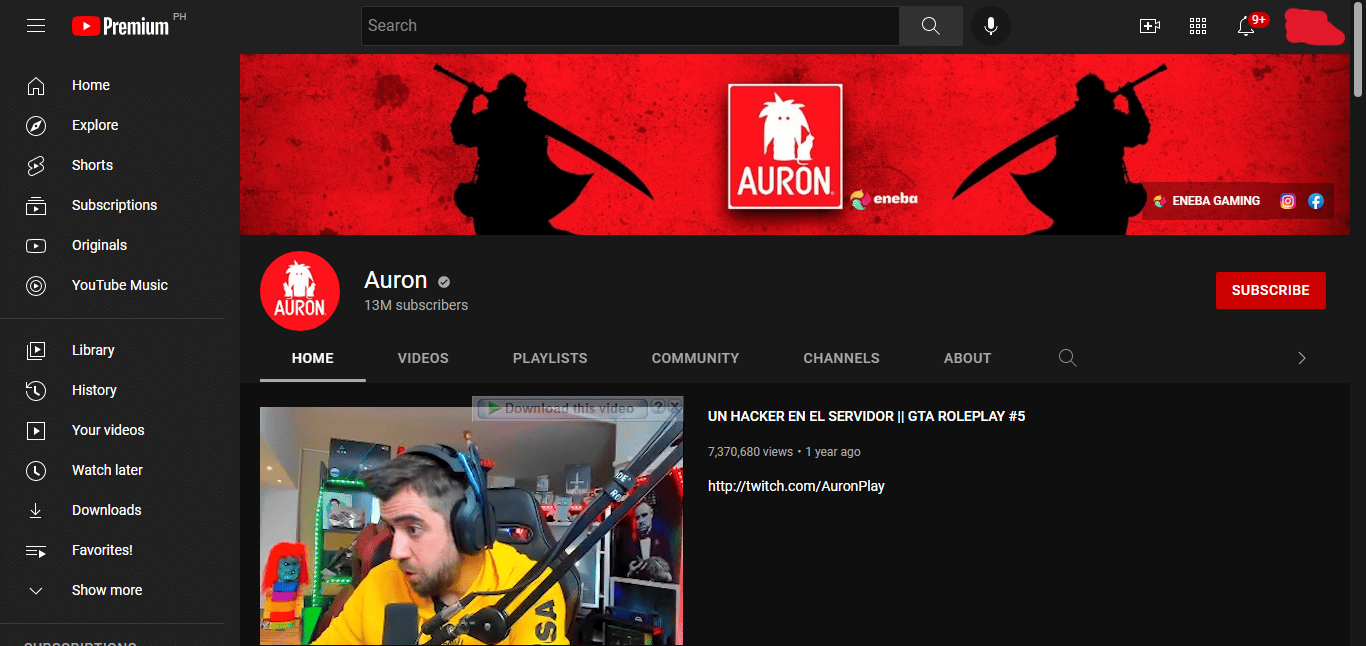
Task: Click the Watch later clock icon
Action: click(36, 471)
